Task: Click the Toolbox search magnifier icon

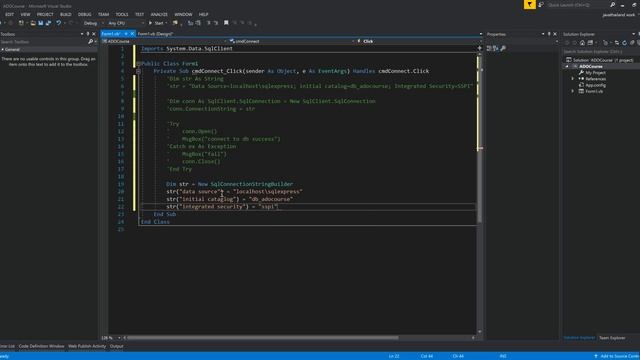Action: [x=90, y=42]
